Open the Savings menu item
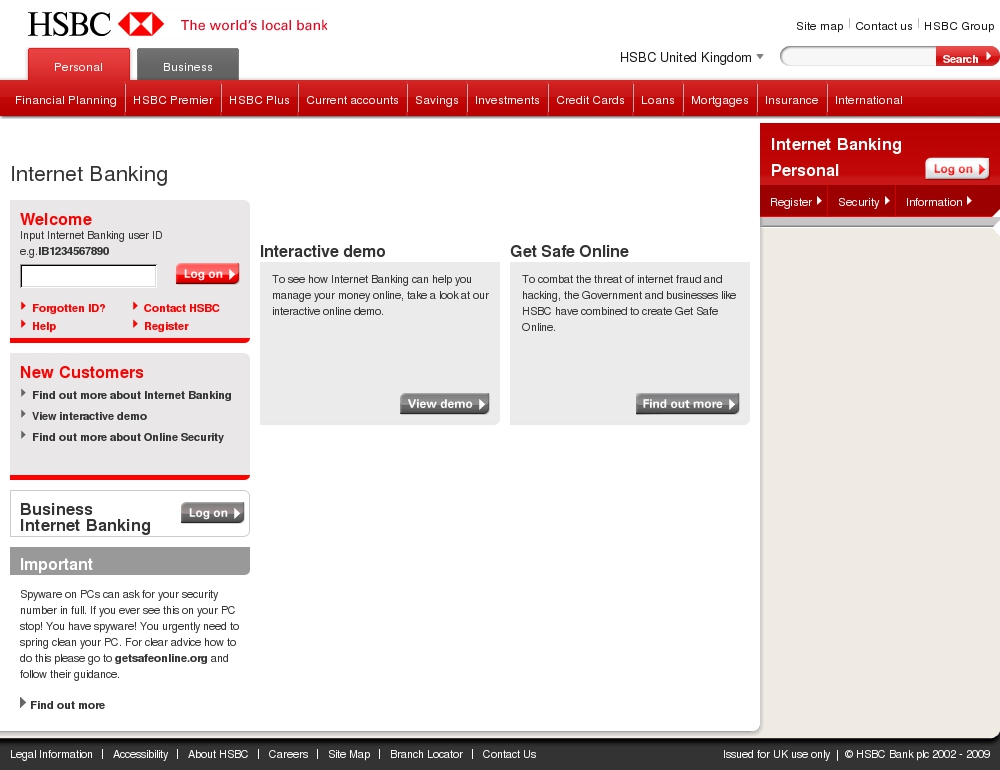The height and width of the screenshot is (770, 1000). click(437, 100)
